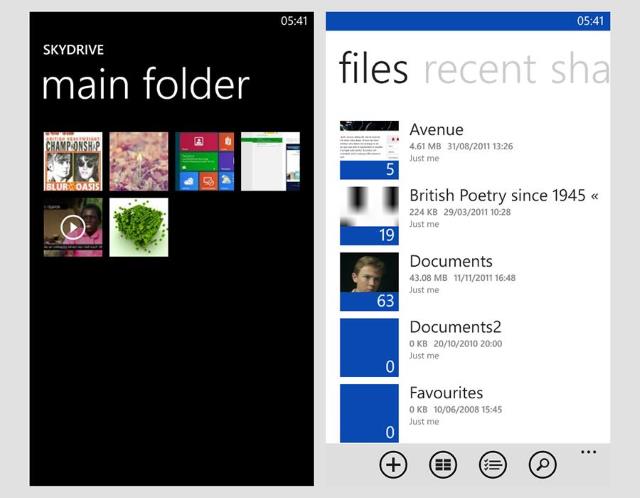
Task: Select the files pivot tab
Action: [x=373, y=68]
